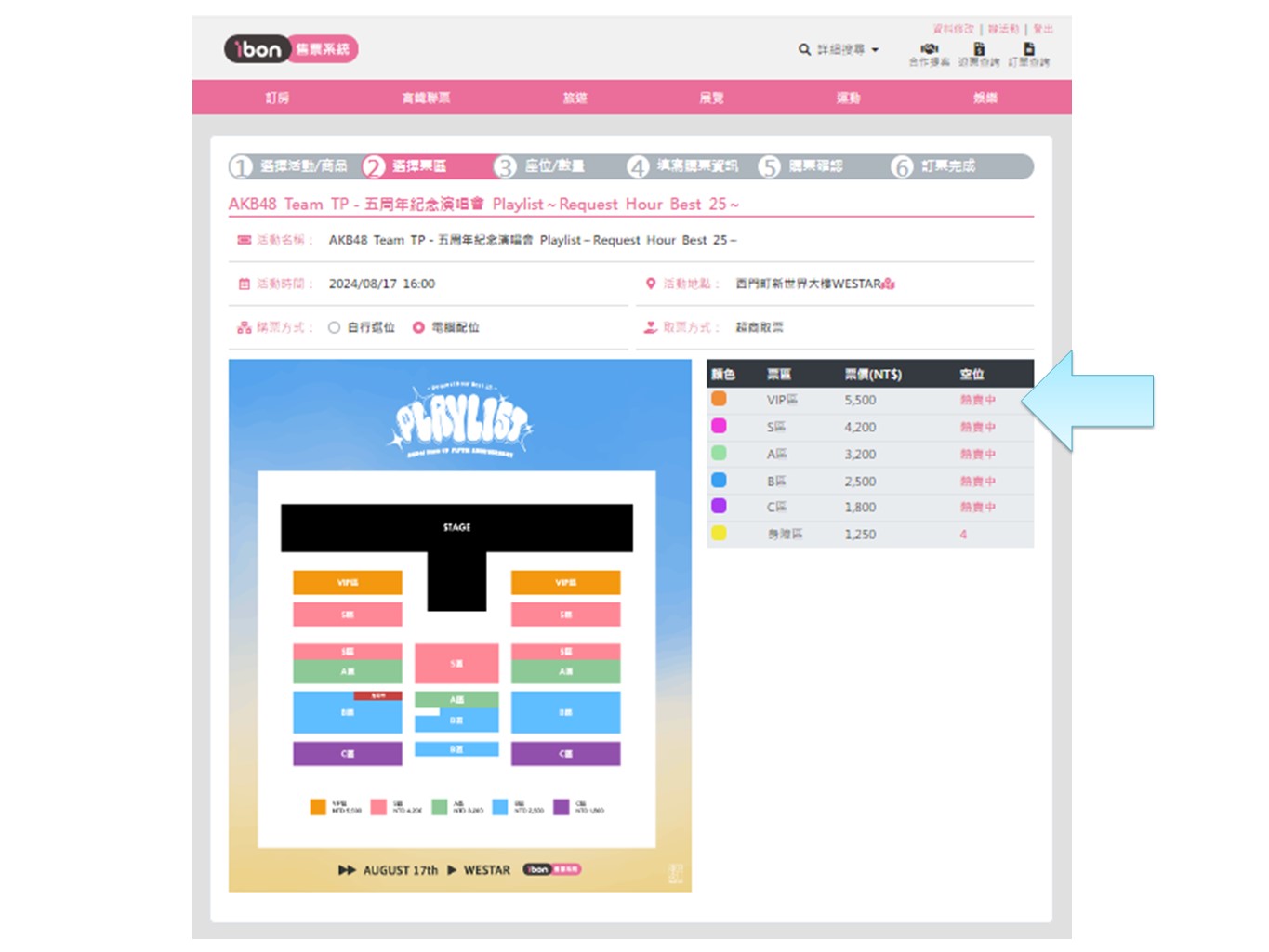Click the 資料修改 link at top
Viewport: 1269px width, 952px height.
(953, 29)
